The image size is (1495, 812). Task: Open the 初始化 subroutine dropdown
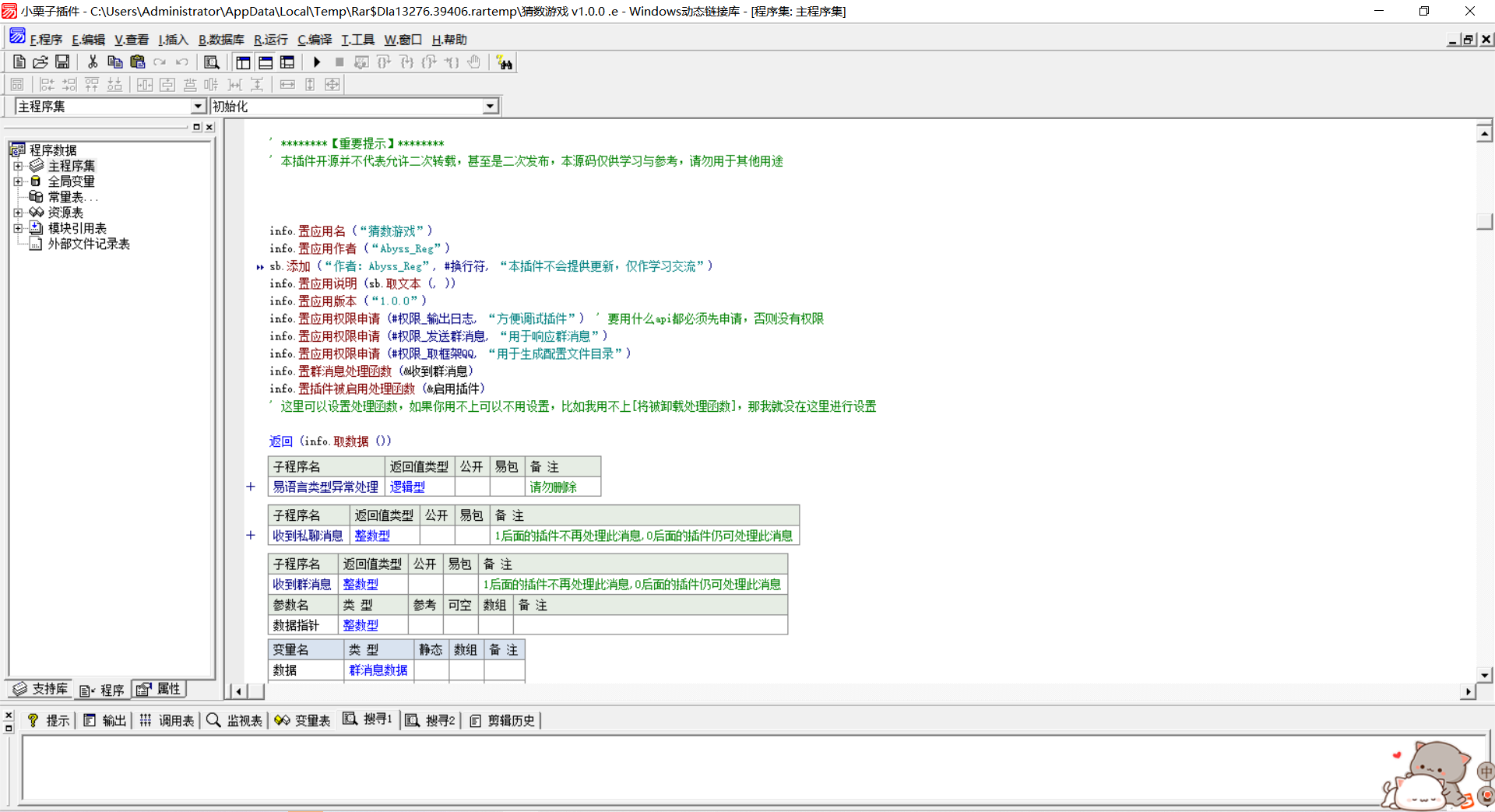pos(490,107)
